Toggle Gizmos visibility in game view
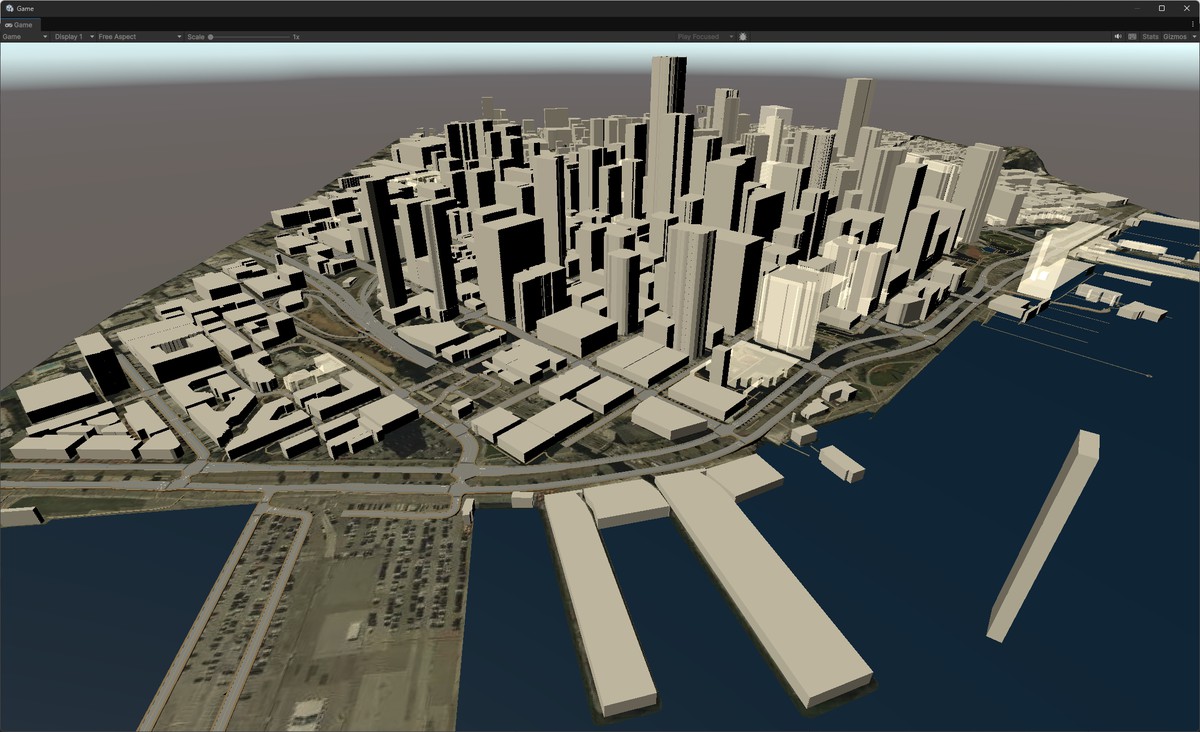 1173,37
